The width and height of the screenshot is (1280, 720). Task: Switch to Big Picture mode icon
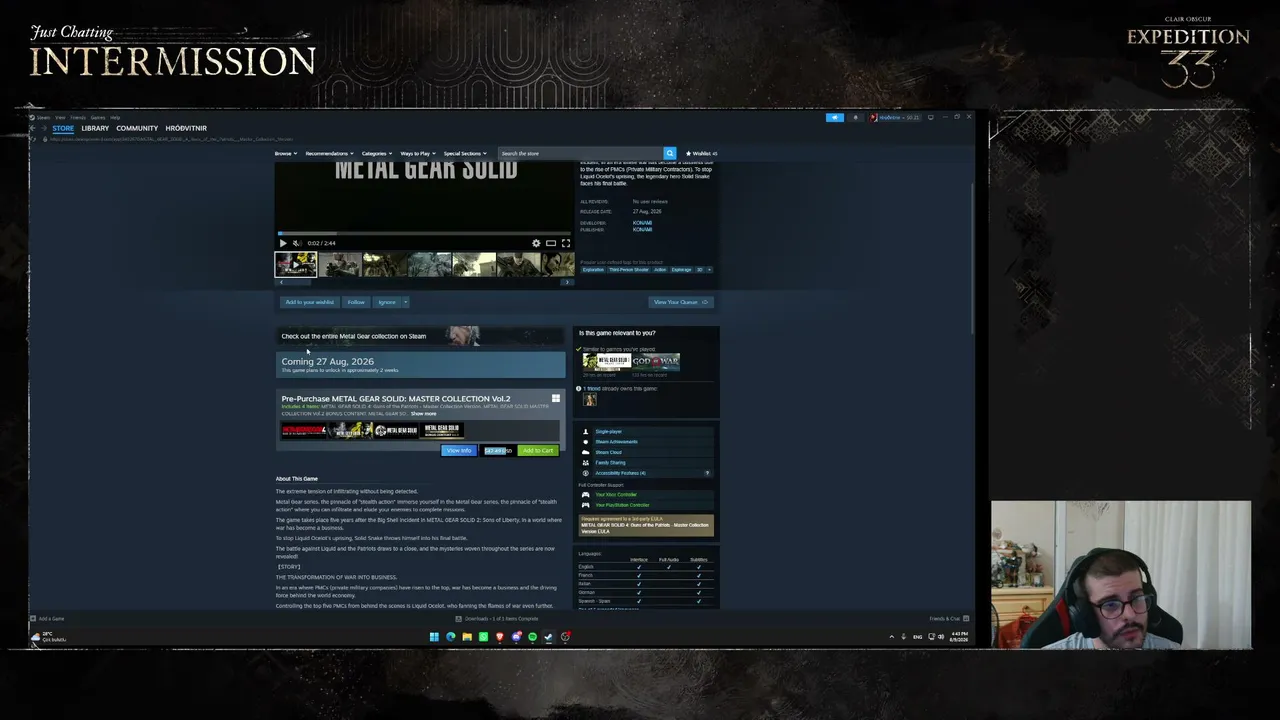(x=931, y=117)
